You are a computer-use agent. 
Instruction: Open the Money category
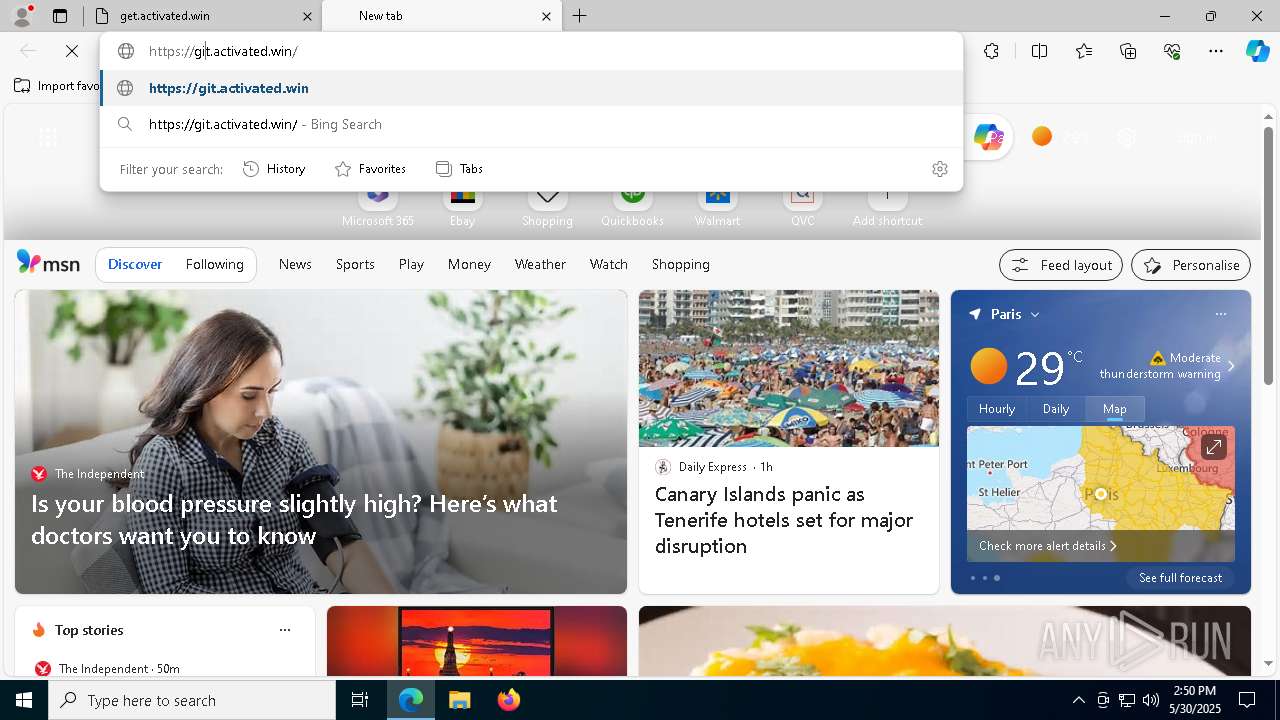(x=469, y=264)
